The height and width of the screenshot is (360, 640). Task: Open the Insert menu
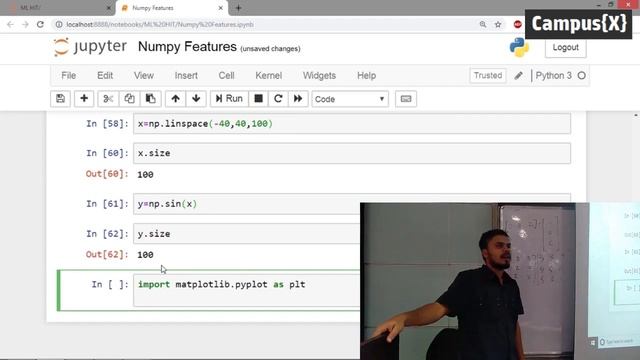186,76
